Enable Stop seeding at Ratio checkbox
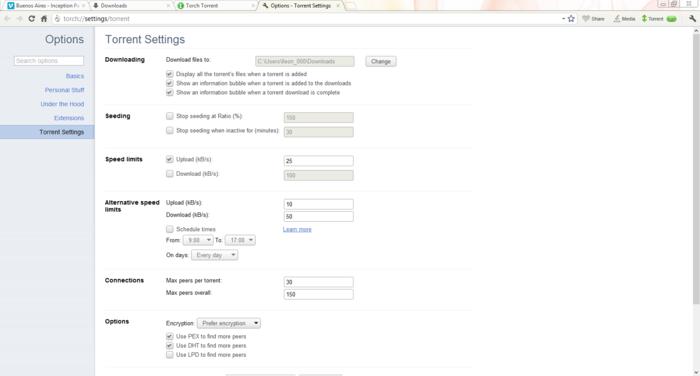This screenshot has height=376, width=700. click(170, 116)
